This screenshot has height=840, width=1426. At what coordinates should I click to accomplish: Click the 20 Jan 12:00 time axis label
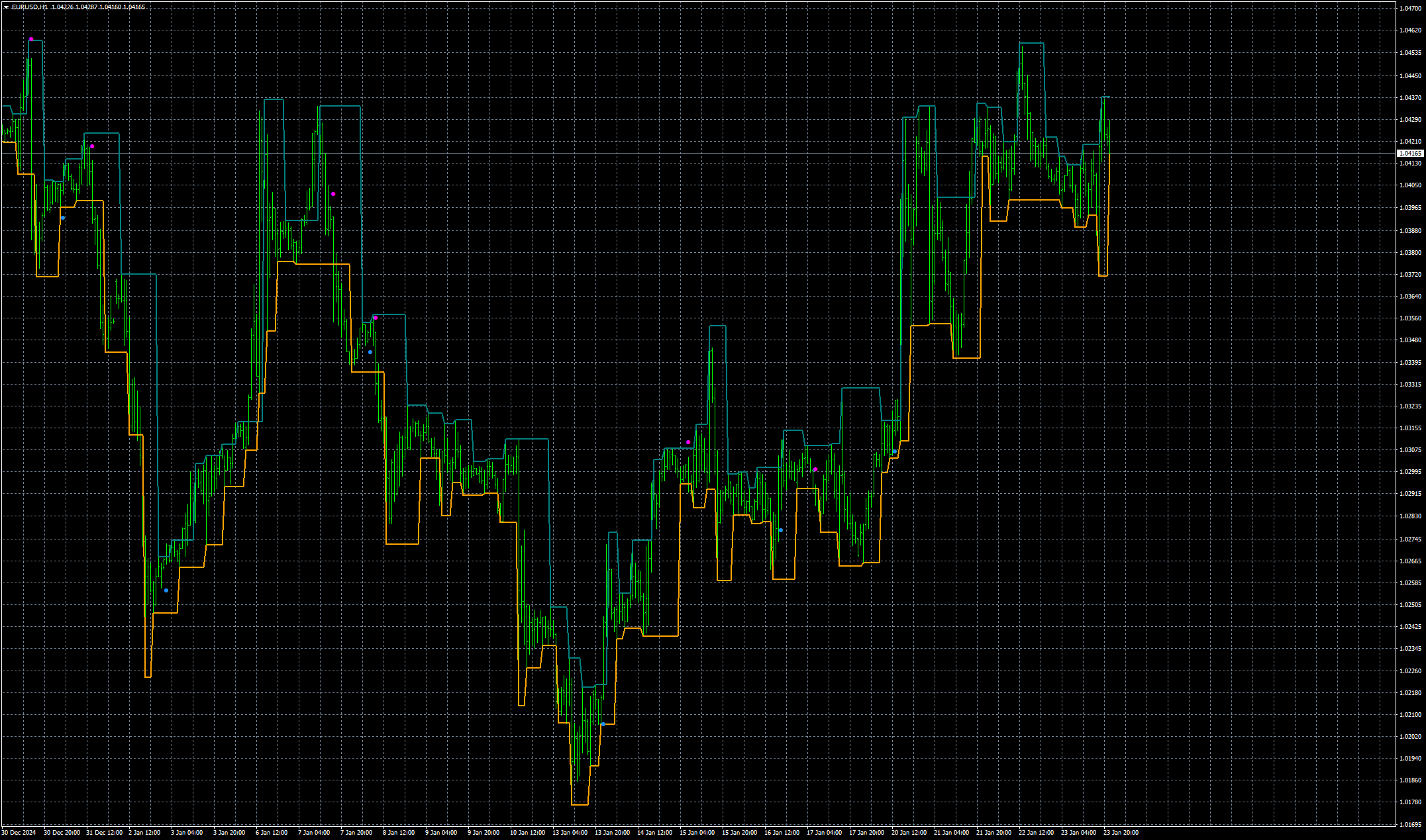pyautogui.click(x=909, y=833)
